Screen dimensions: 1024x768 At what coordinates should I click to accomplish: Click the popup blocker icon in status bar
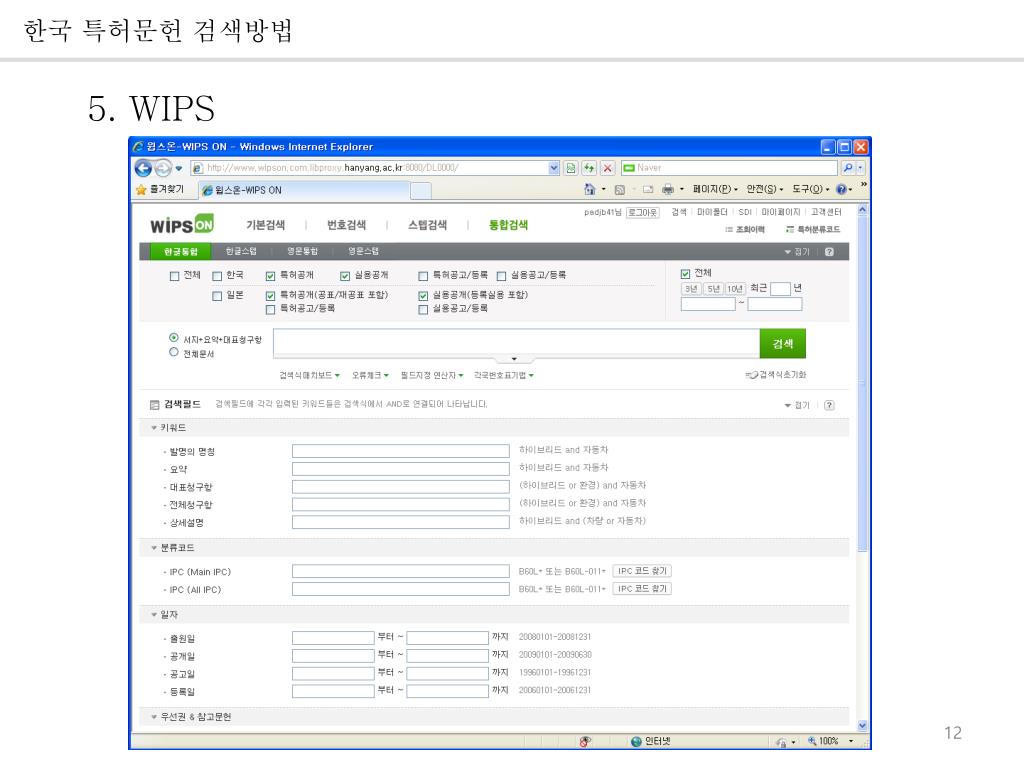[x=584, y=741]
